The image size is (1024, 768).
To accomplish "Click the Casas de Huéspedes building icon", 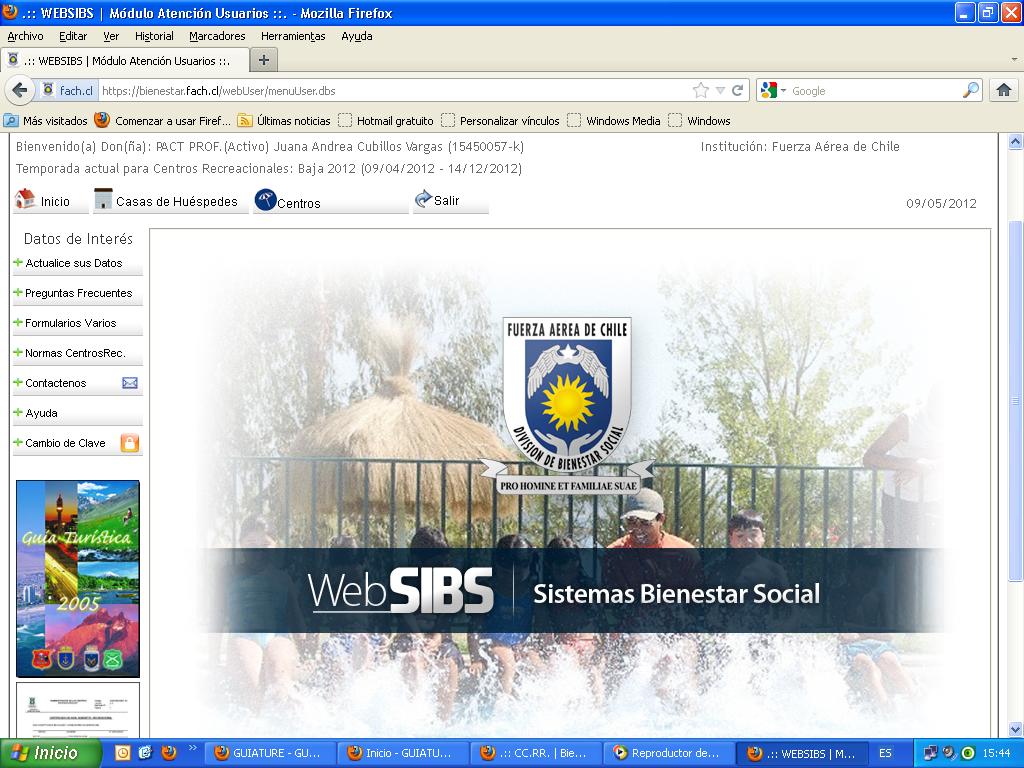I will [103, 200].
